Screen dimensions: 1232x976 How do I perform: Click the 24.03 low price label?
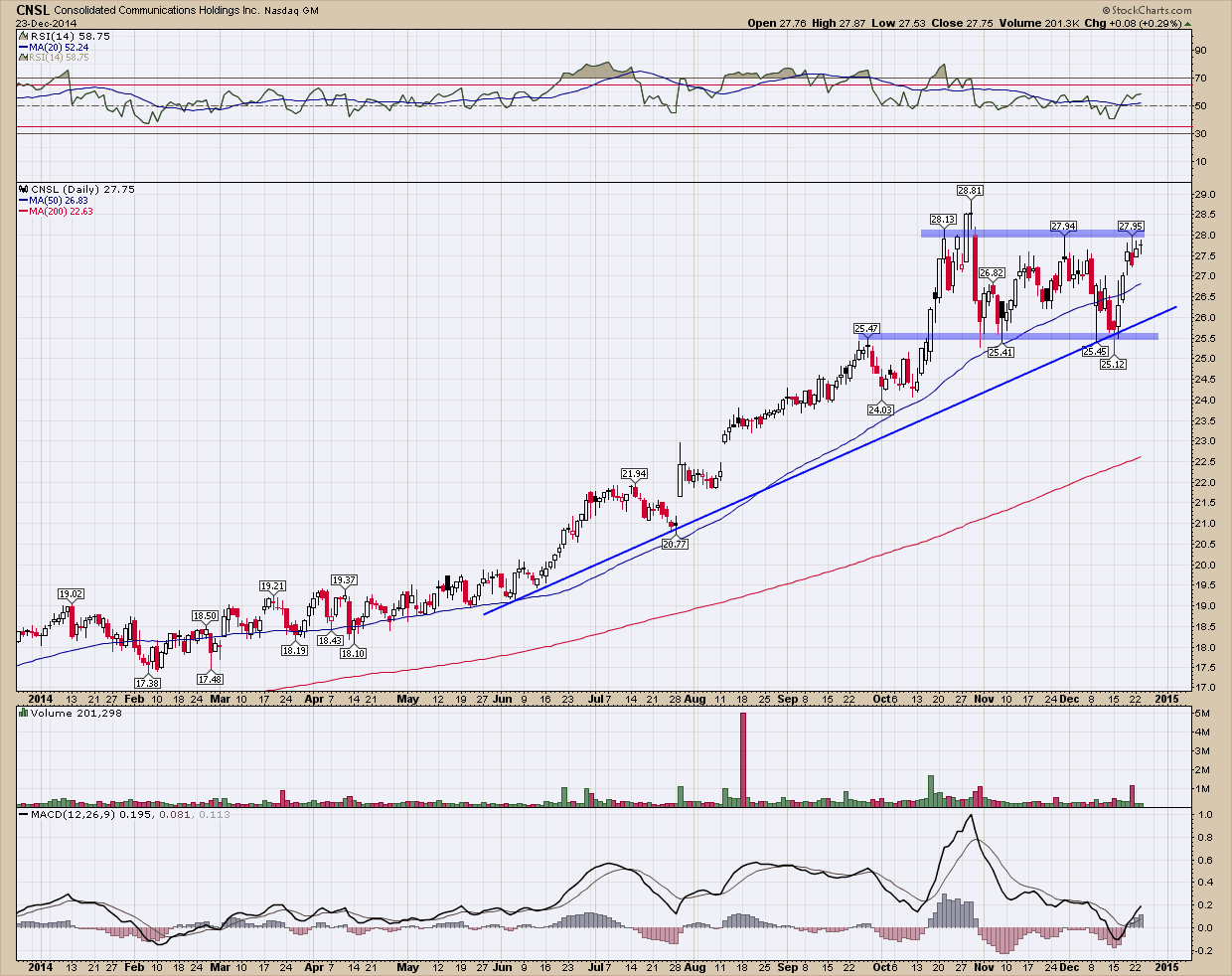pos(880,409)
